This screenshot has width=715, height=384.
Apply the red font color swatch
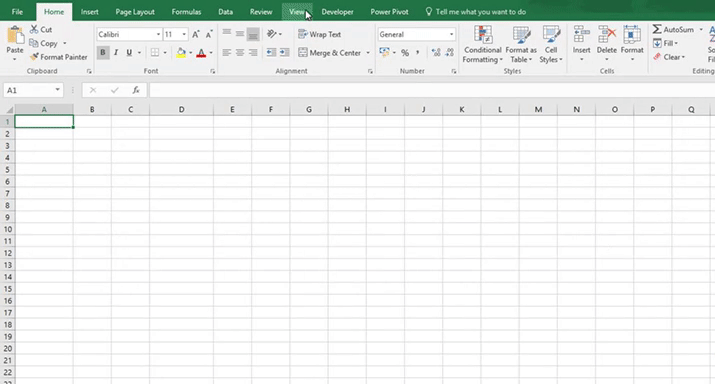click(x=201, y=53)
